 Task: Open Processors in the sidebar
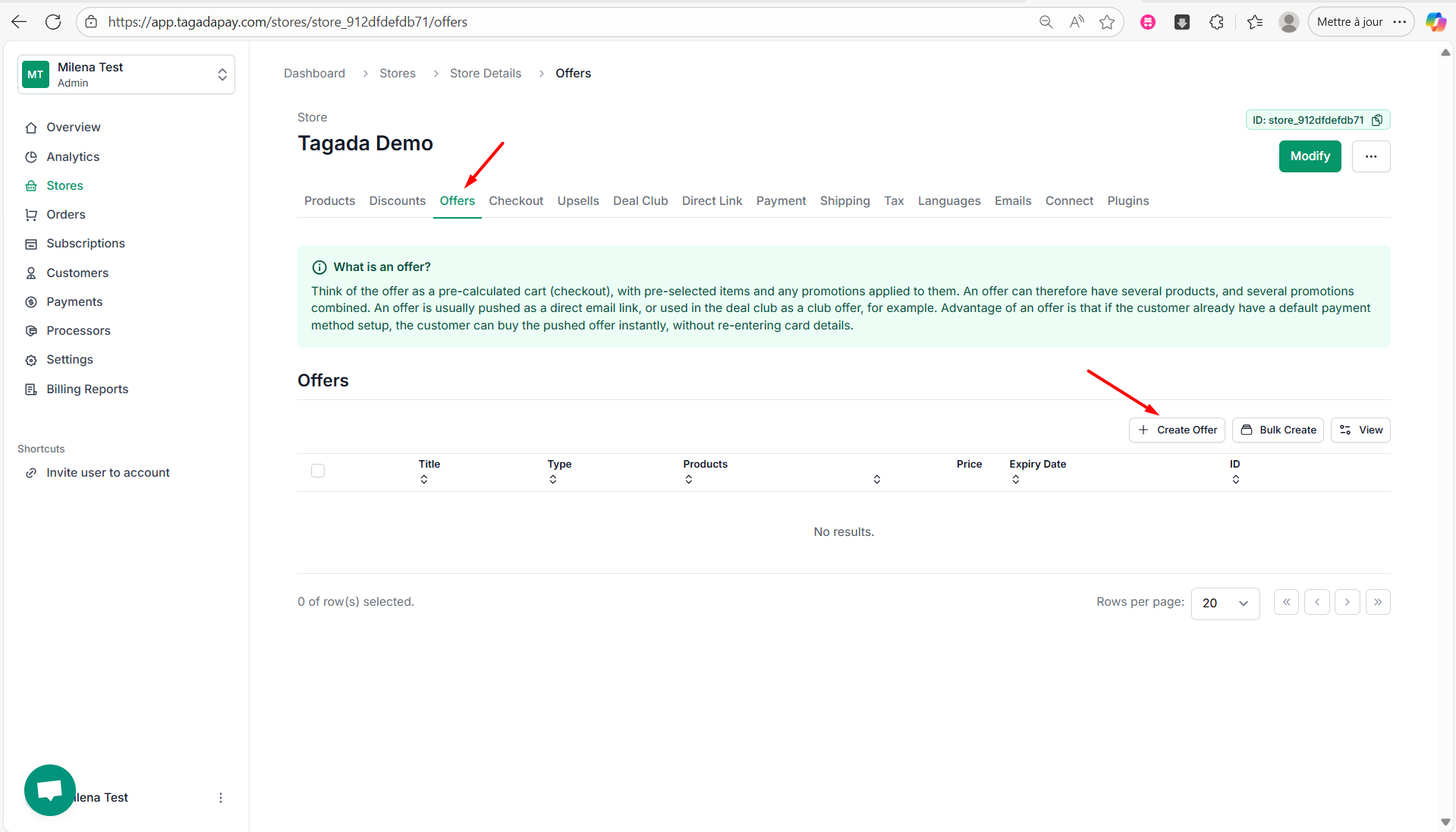tap(78, 330)
